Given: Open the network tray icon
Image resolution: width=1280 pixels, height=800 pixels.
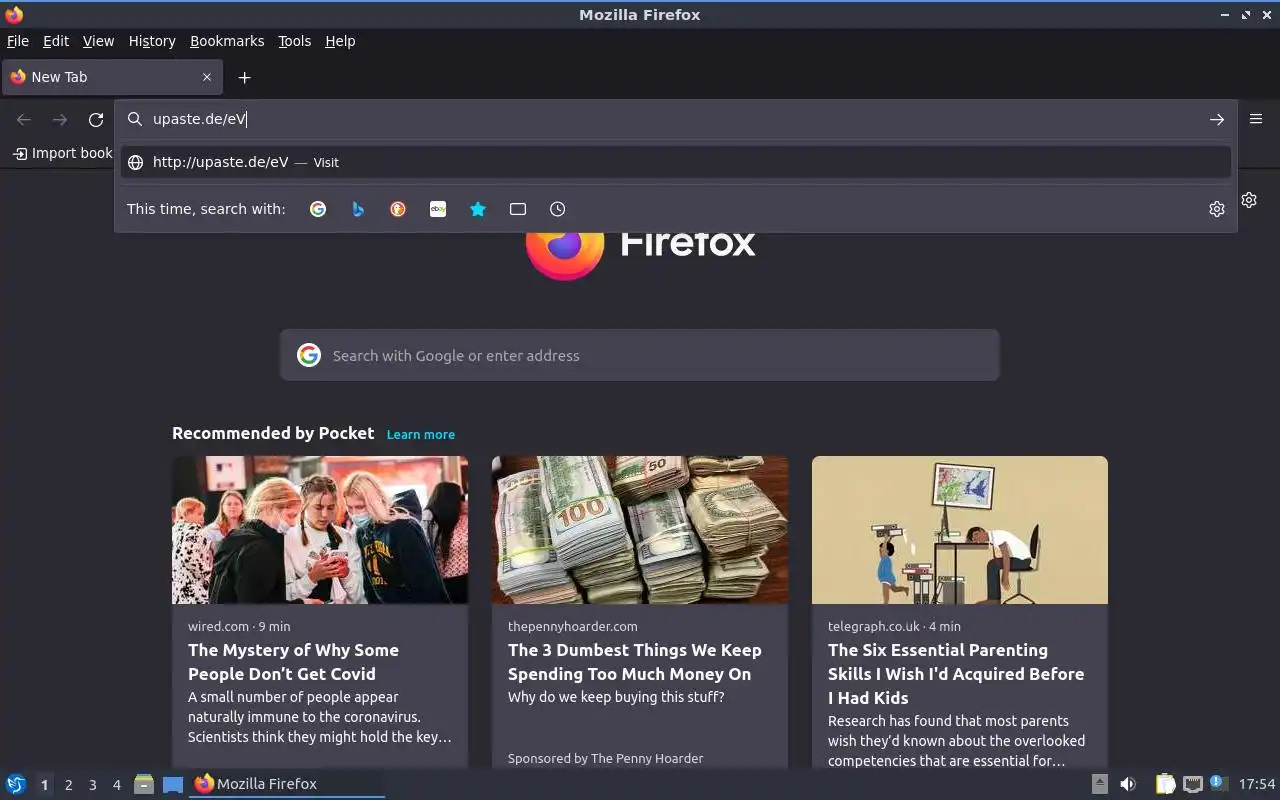Looking at the screenshot, I should 1192,784.
